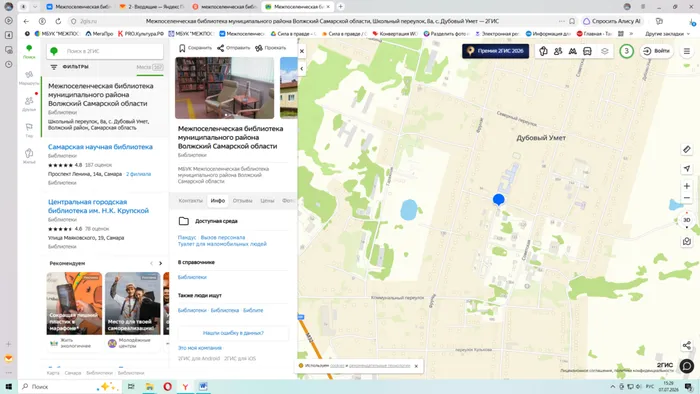Click the Сохранить bookmark icon
The width and height of the screenshot is (700, 394).
coord(195,48)
